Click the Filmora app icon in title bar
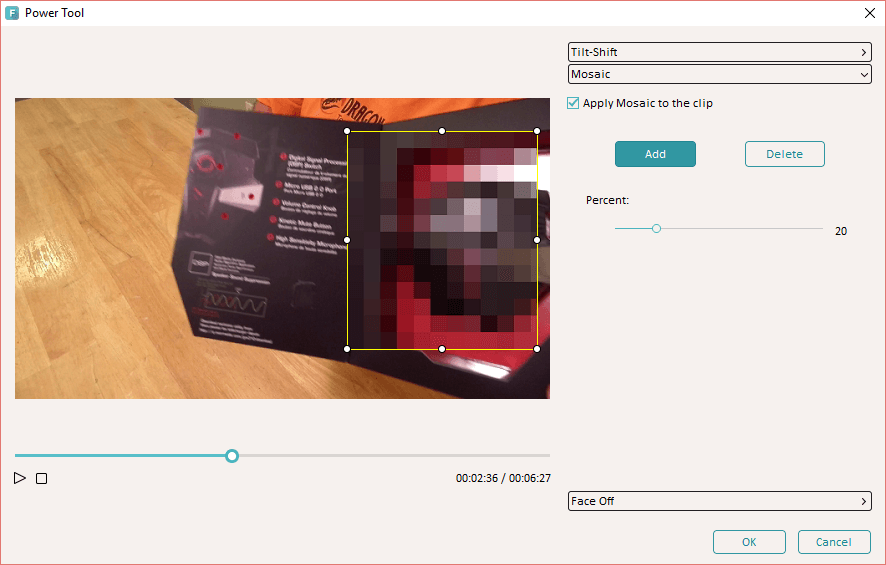The width and height of the screenshot is (886, 565). pos(13,13)
